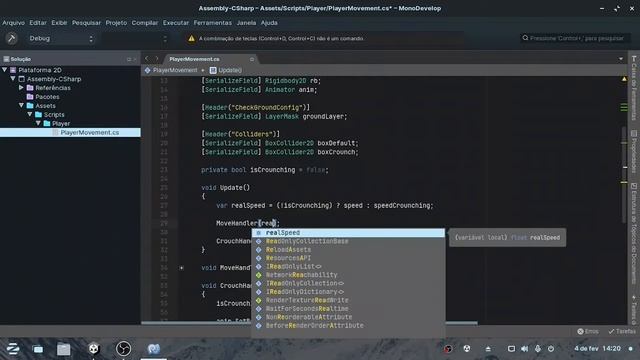640x360 pixels.
Task: Select IReadOnlyList<> completion item
Action: coord(348,267)
